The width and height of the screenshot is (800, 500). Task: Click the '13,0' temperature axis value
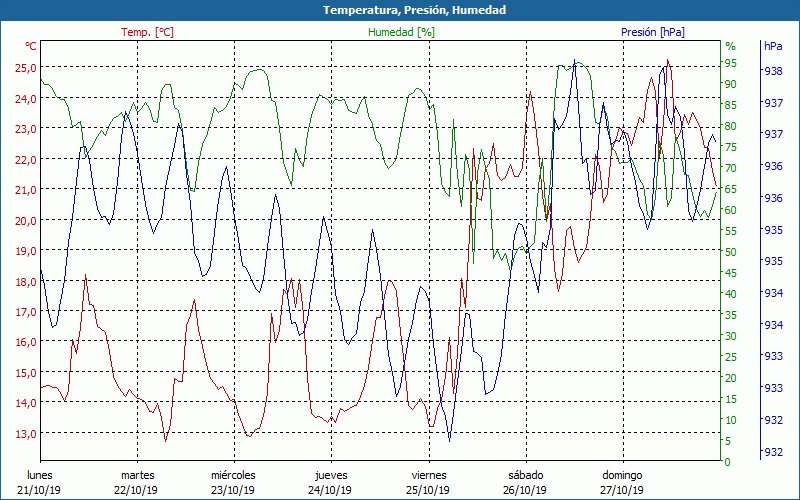click(x=26, y=434)
